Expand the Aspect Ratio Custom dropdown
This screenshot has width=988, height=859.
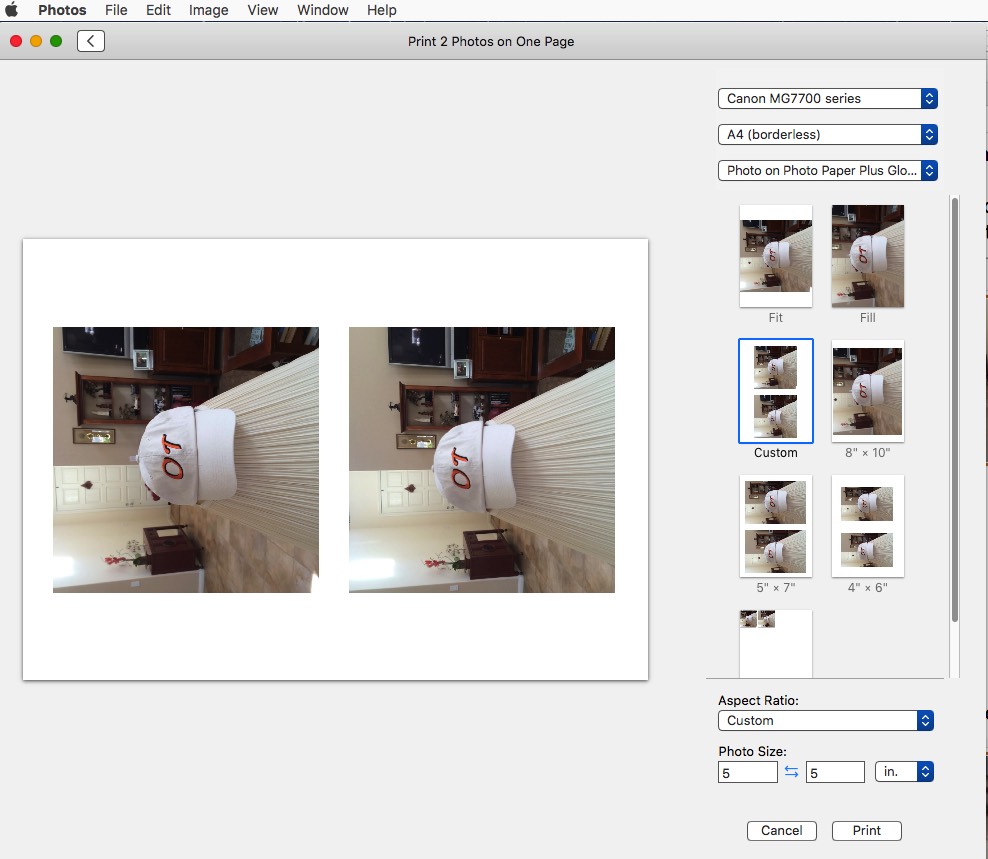click(826, 720)
